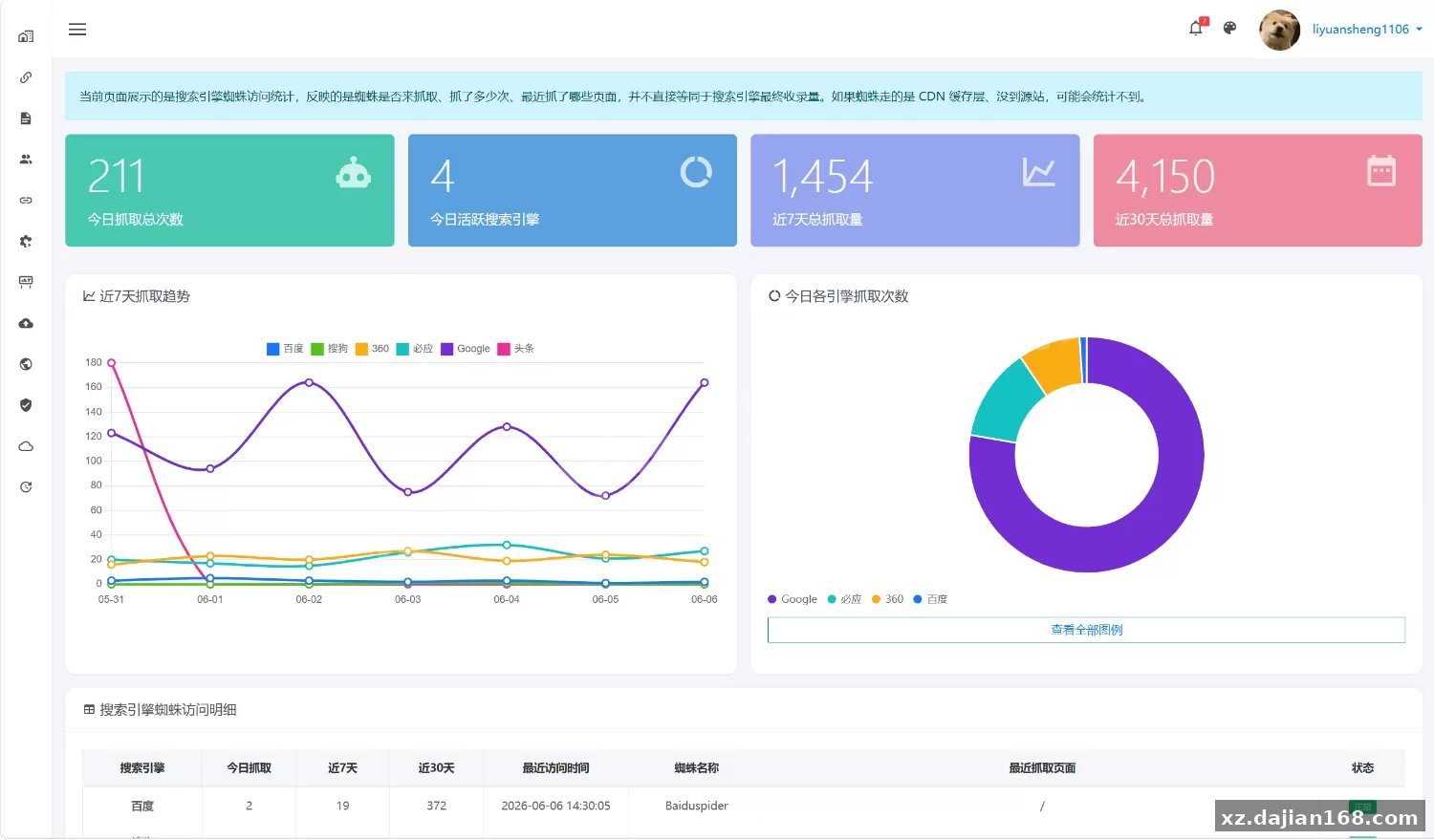
Task: Click the user avatar photo
Action: coord(1279,30)
